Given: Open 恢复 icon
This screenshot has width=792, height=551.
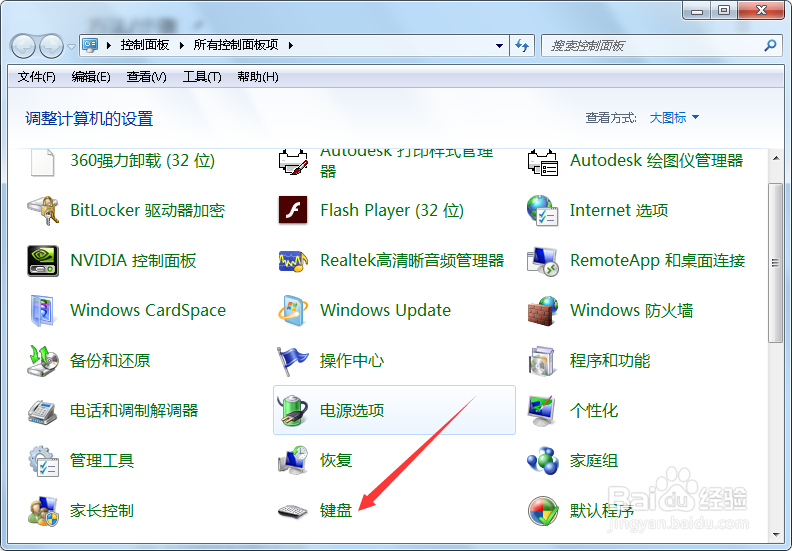Looking at the screenshot, I should 293,460.
